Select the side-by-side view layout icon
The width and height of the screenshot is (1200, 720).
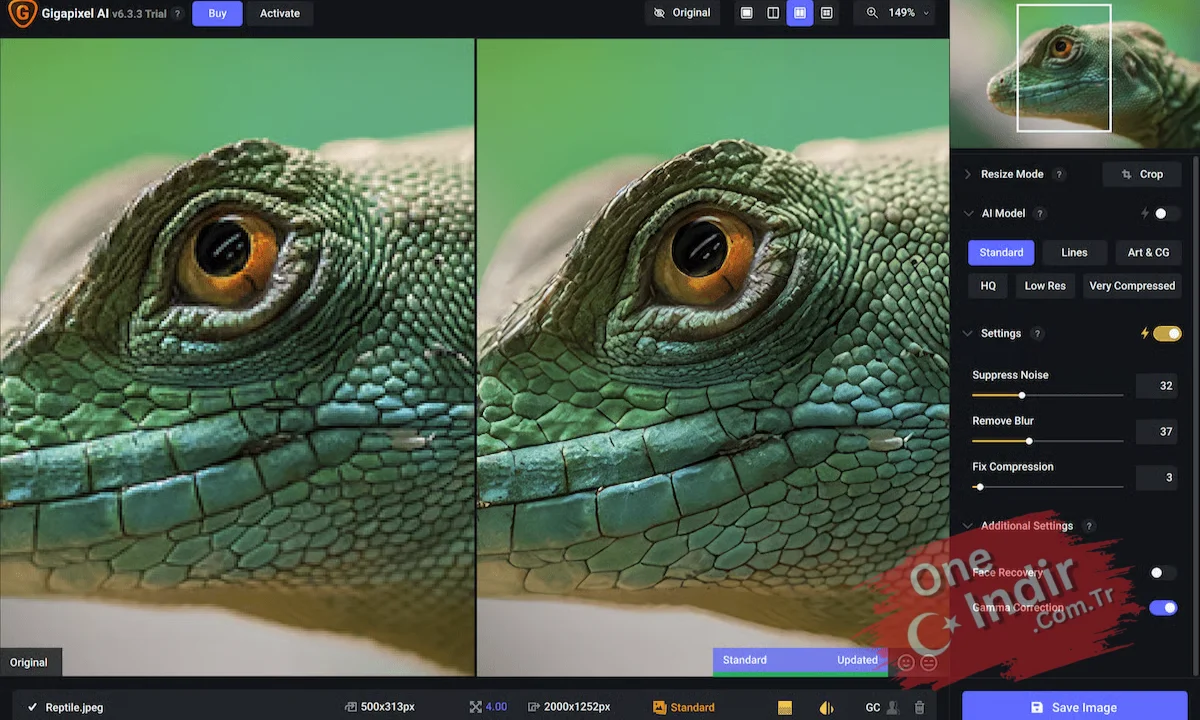pyautogui.click(x=800, y=13)
